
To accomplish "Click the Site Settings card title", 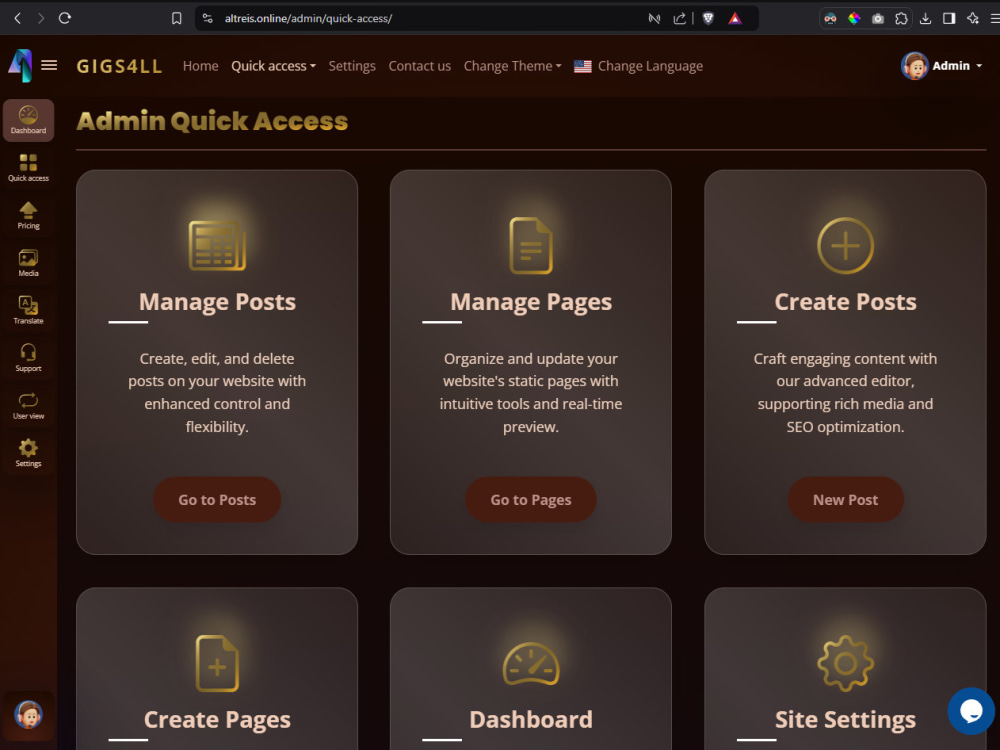I will tap(845, 720).
